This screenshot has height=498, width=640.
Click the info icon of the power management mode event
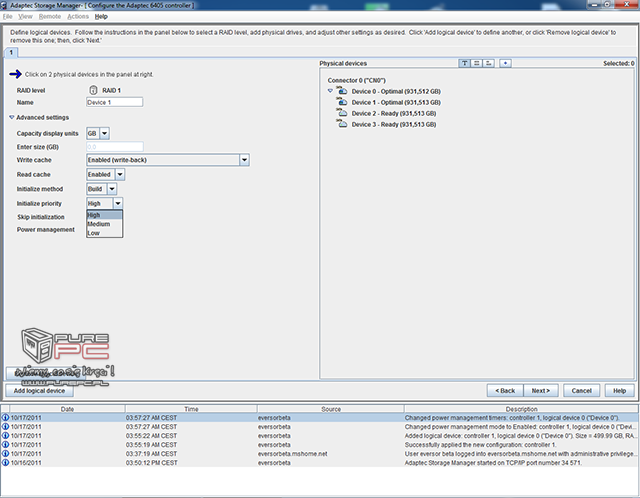tap(5, 427)
